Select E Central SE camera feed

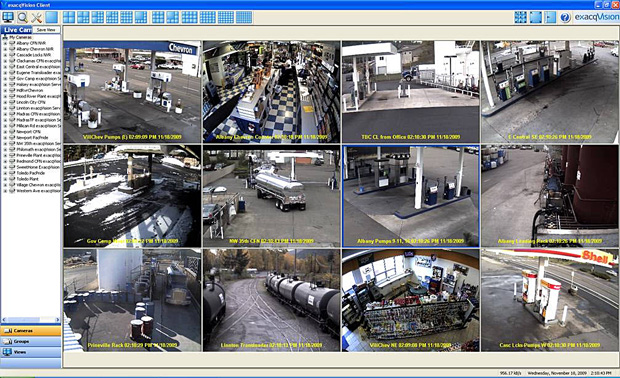(550, 92)
